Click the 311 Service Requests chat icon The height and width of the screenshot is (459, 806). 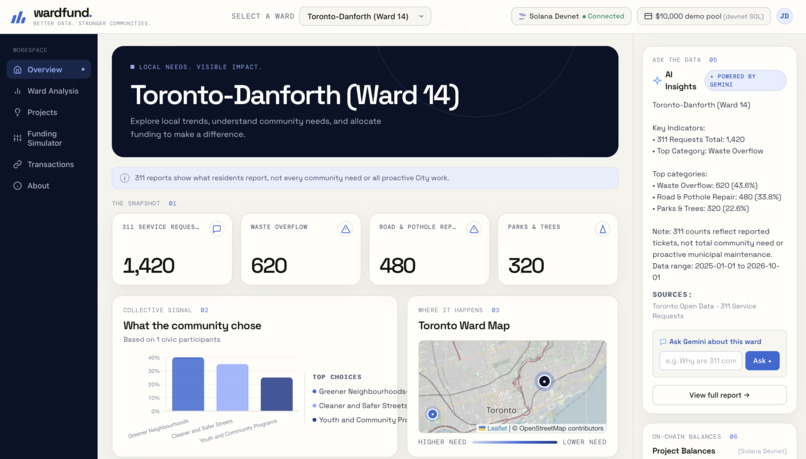(217, 229)
